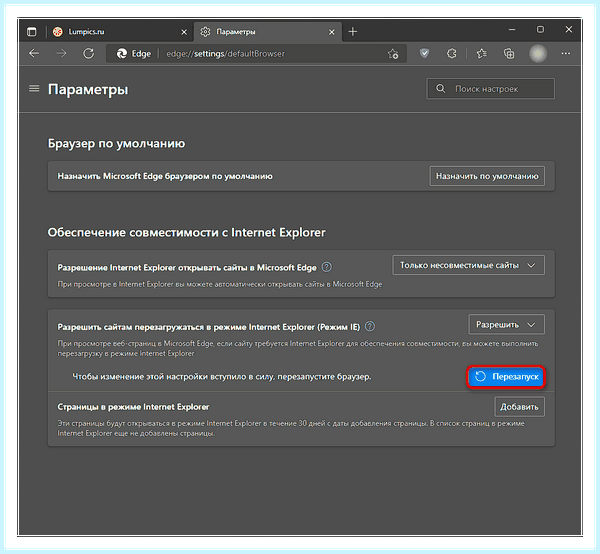This screenshot has width=600, height=554.
Task: Open the three-dot settings and more menu
Action: click(566, 54)
